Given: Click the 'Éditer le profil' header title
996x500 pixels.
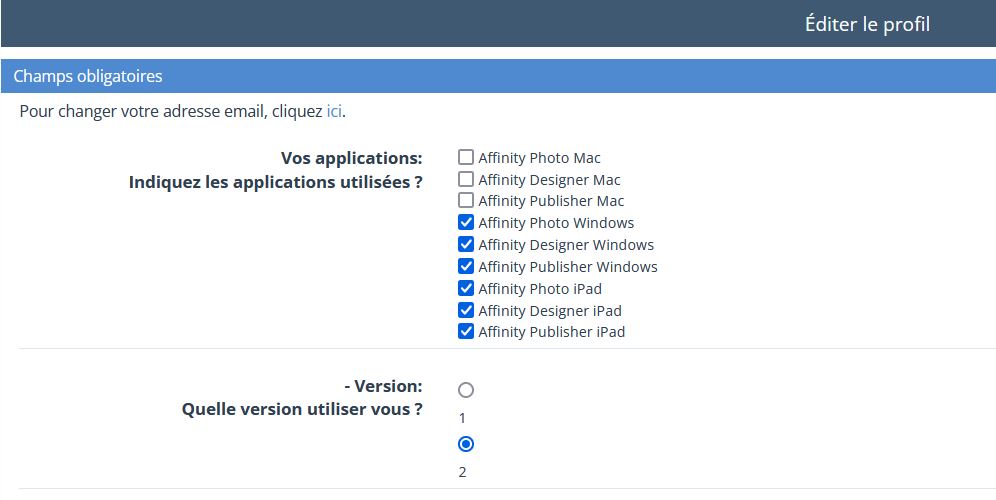Looking at the screenshot, I should 867,24.
